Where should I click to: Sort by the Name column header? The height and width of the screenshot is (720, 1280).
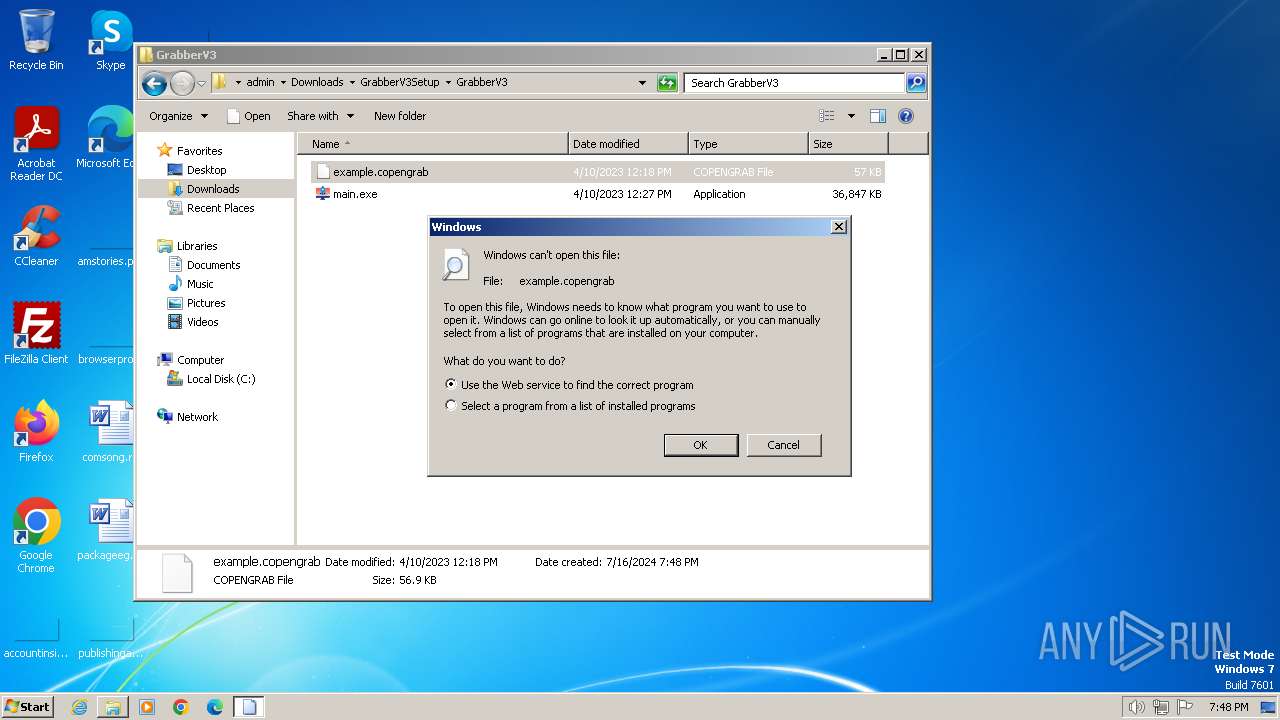click(x=433, y=144)
